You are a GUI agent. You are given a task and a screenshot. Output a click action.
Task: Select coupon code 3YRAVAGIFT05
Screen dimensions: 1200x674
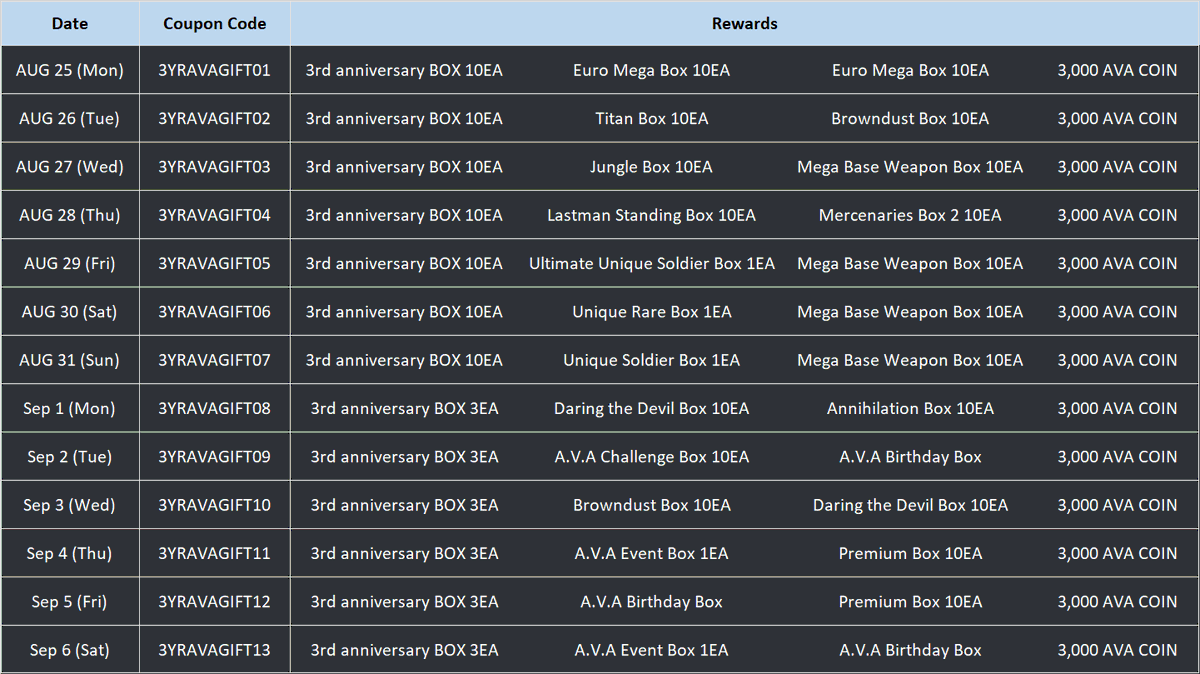pyautogui.click(x=214, y=263)
